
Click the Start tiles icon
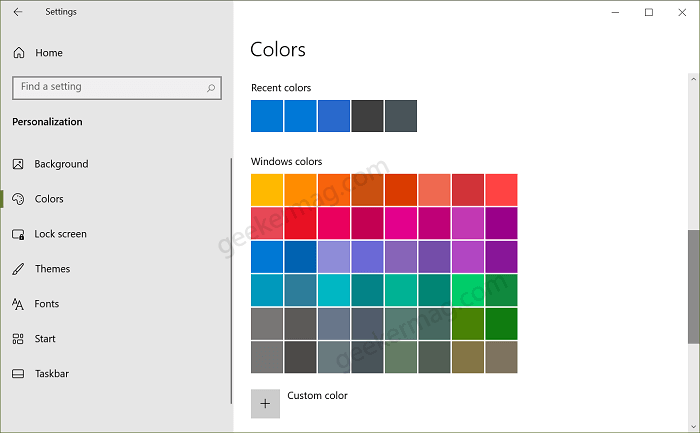[18, 339]
